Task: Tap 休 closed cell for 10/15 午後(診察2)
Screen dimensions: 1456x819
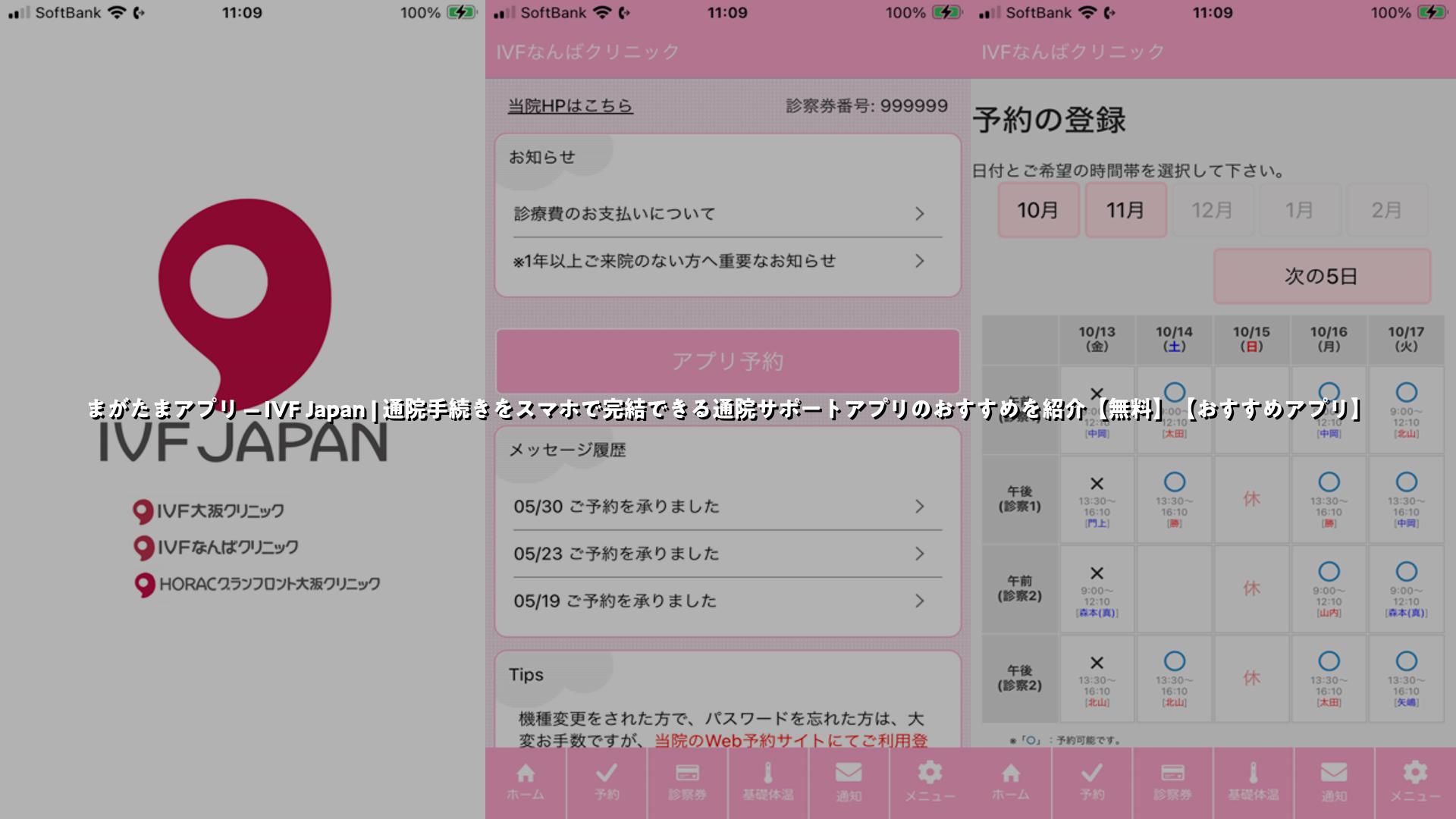Action: (x=1251, y=679)
